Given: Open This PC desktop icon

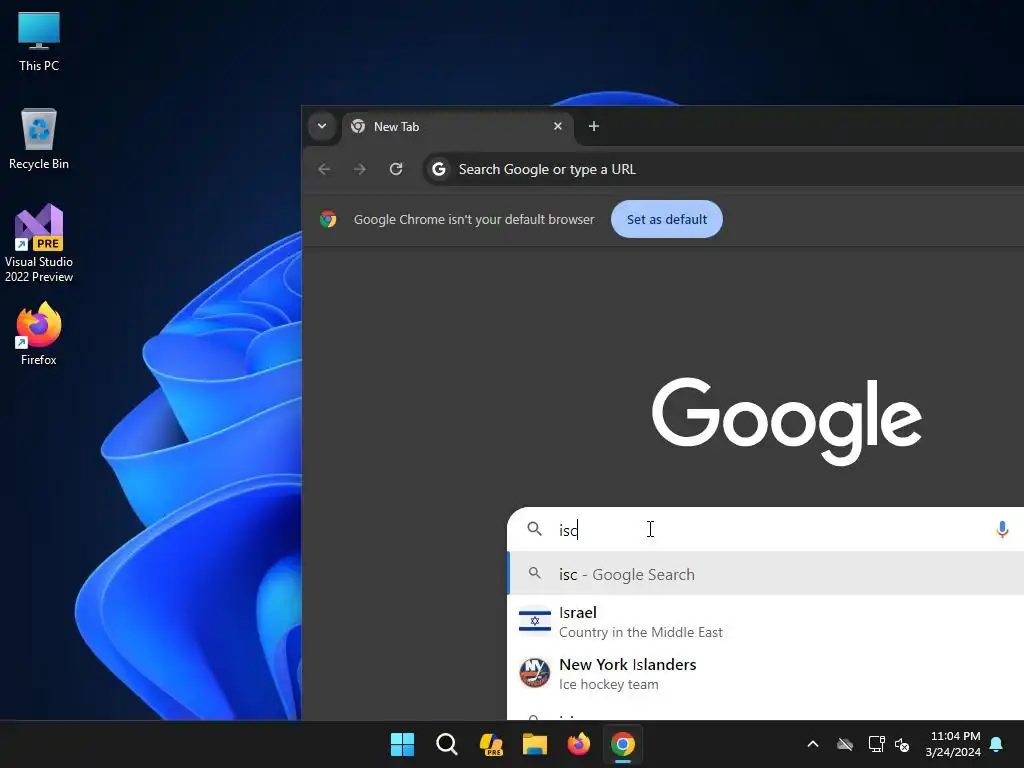Looking at the screenshot, I should (39, 40).
